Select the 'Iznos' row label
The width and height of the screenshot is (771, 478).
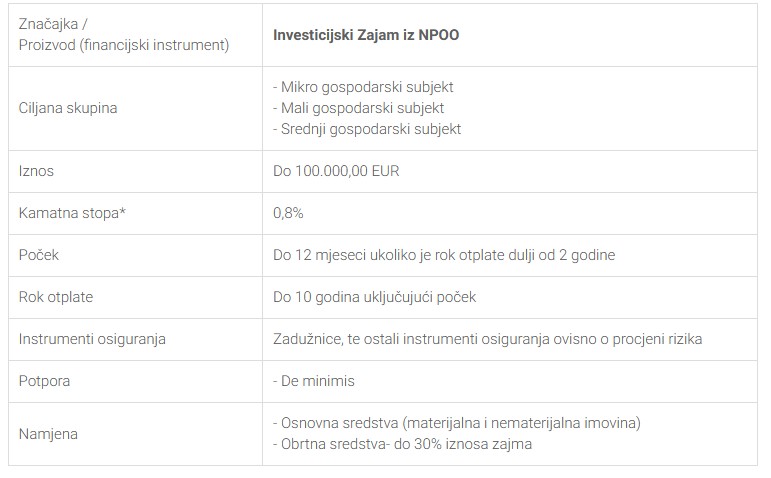point(37,171)
